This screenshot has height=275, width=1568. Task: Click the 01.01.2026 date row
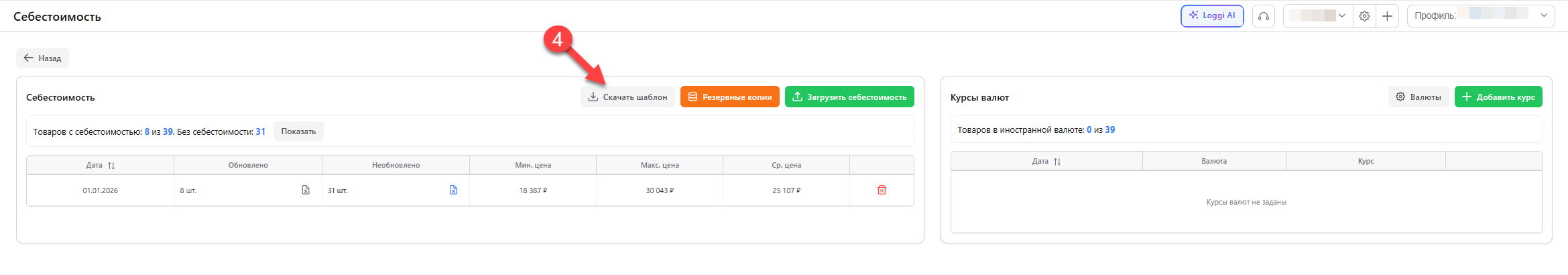click(x=470, y=190)
